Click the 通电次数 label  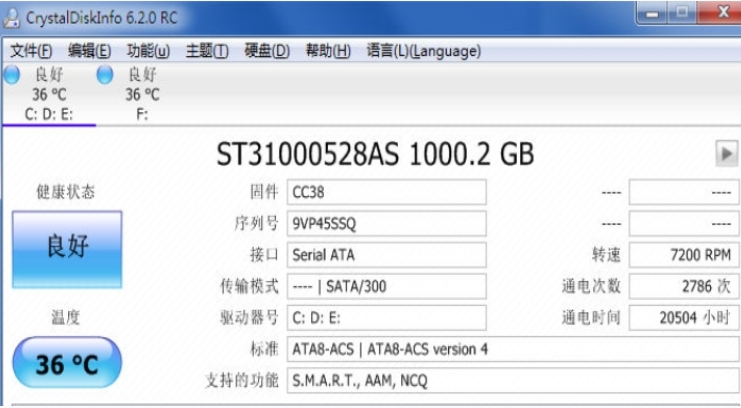[x=591, y=286]
